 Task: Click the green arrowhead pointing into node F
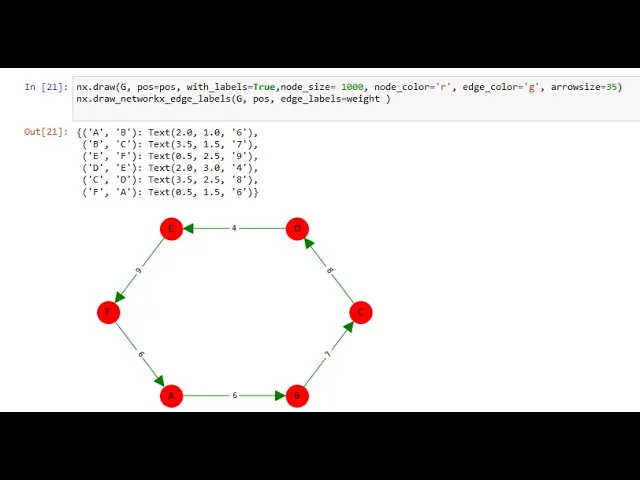click(120, 297)
